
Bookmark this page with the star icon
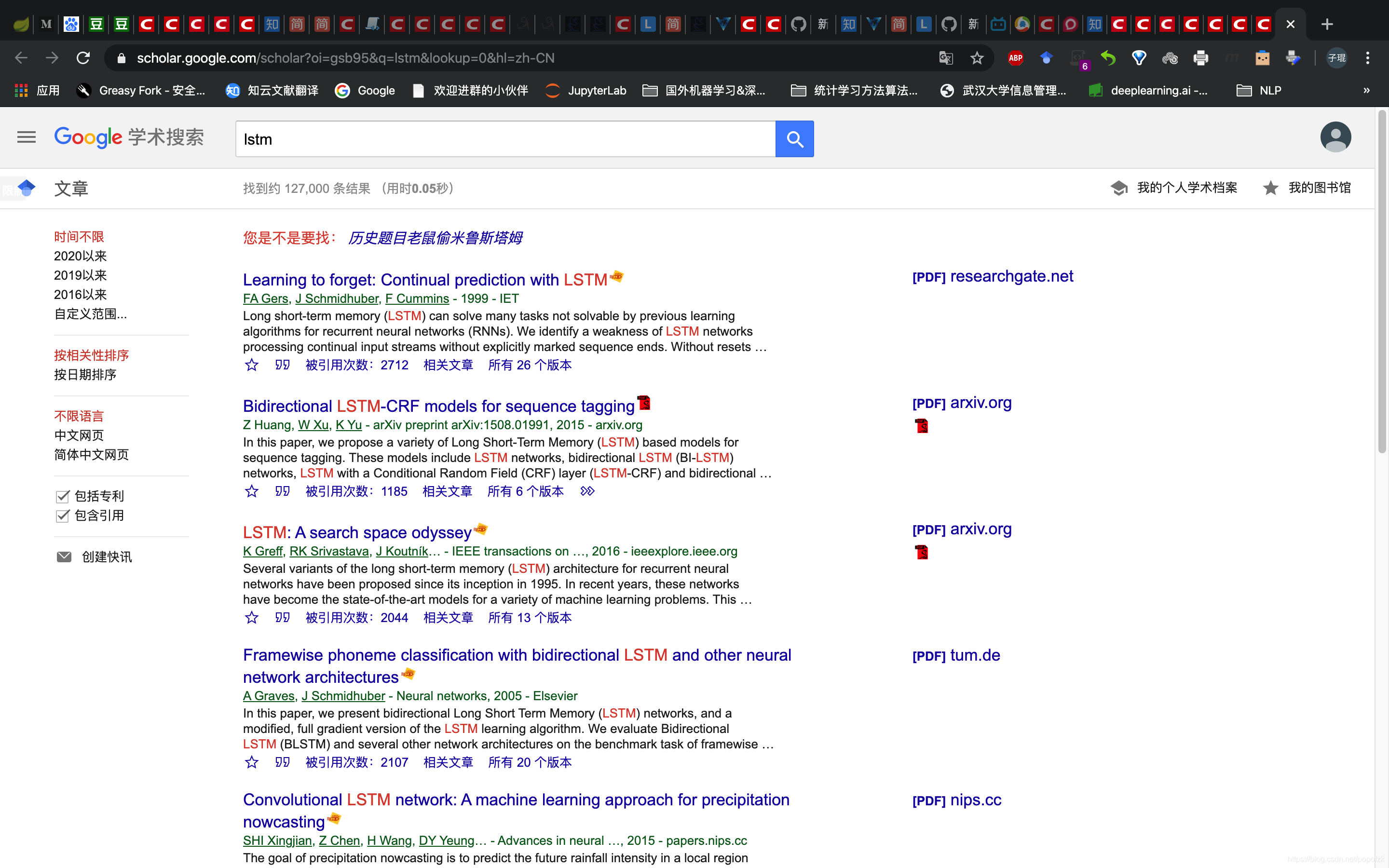[976, 58]
